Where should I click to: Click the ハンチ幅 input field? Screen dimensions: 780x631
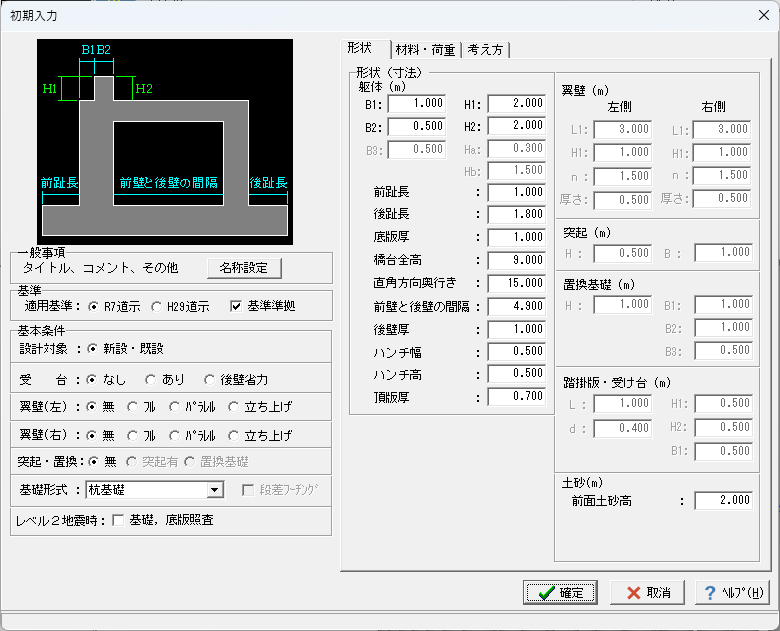516,352
